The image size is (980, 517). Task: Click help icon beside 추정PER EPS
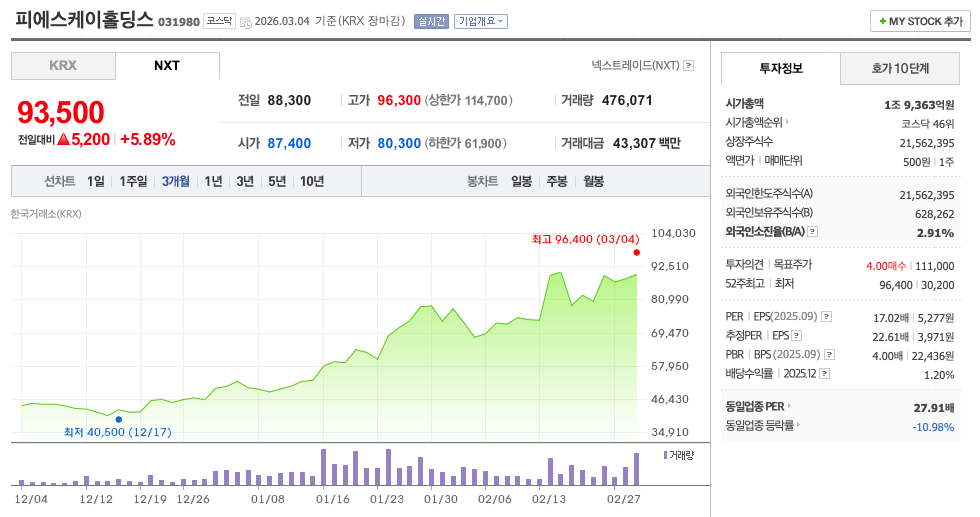tap(796, 336)
